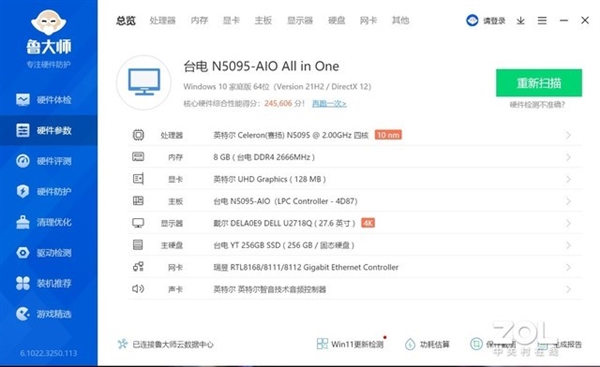Open the hamburger menu icon
Screen dimensions: 600x367
click(542, 21)
